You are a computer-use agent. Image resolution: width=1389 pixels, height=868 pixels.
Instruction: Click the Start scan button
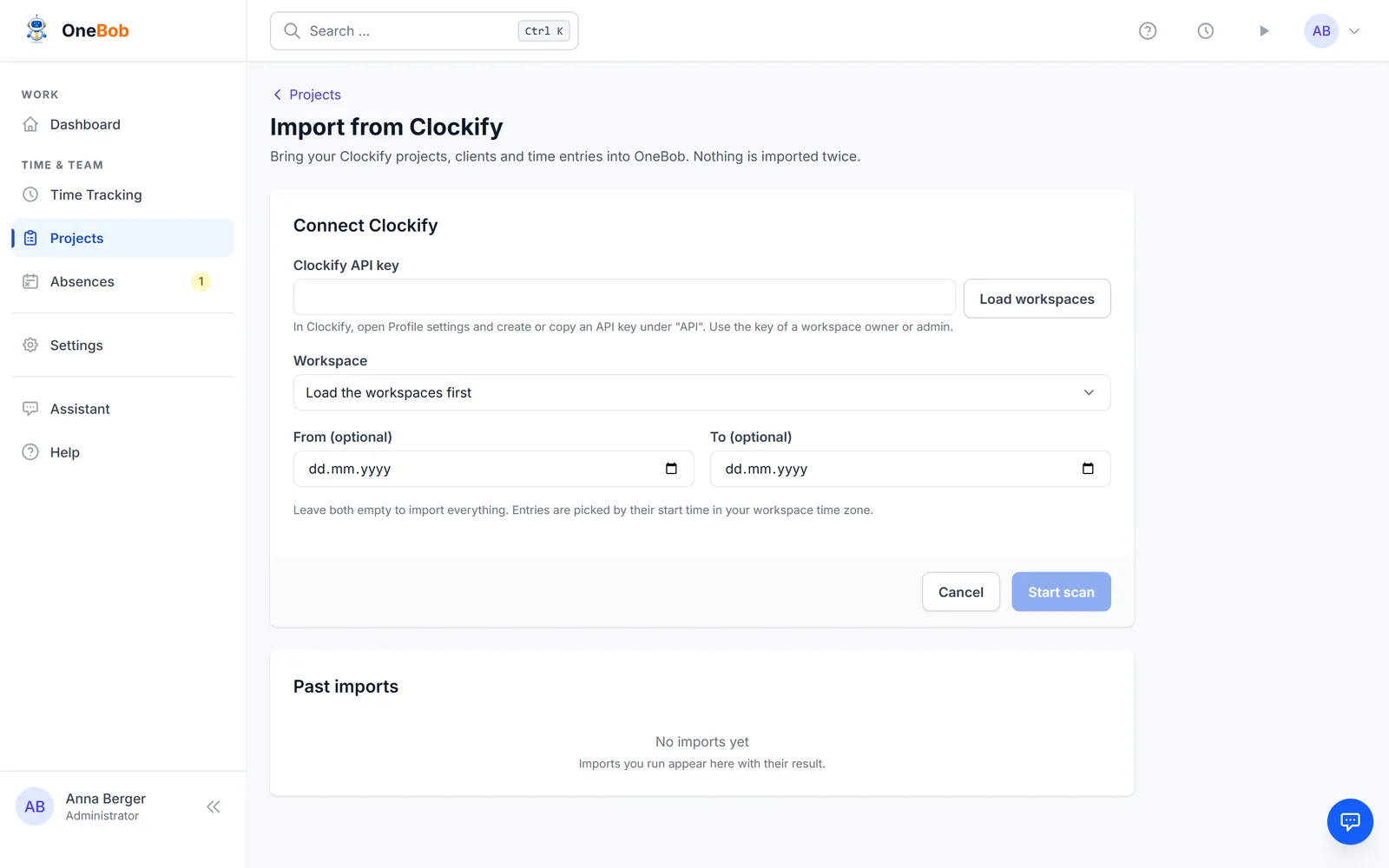[x=1061, y=592]
